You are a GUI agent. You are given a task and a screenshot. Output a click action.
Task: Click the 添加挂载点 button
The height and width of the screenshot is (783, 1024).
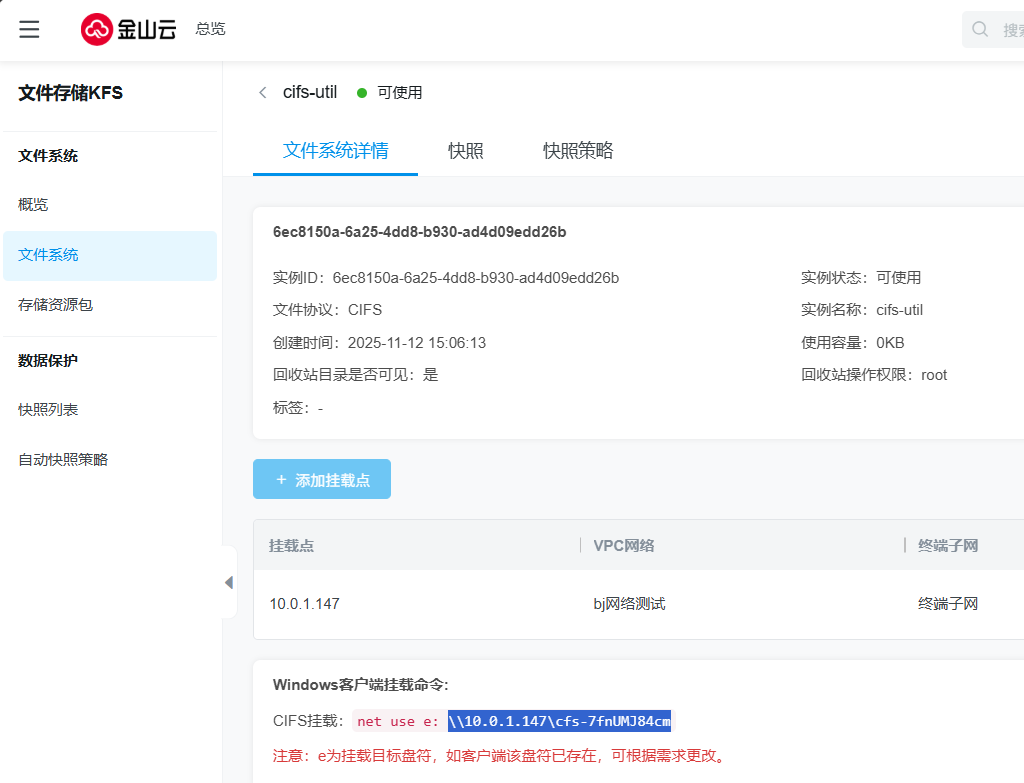click(x=322, y=480)
